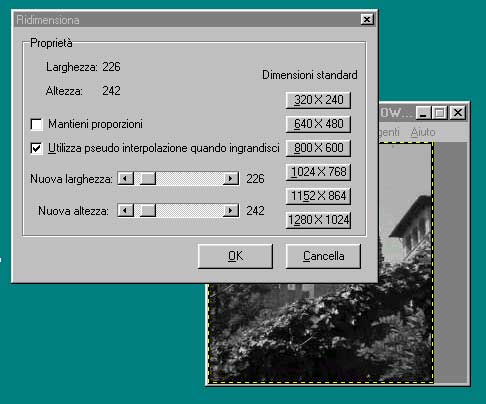Click the Nuova altezza slider thumb

pos(148,211)
